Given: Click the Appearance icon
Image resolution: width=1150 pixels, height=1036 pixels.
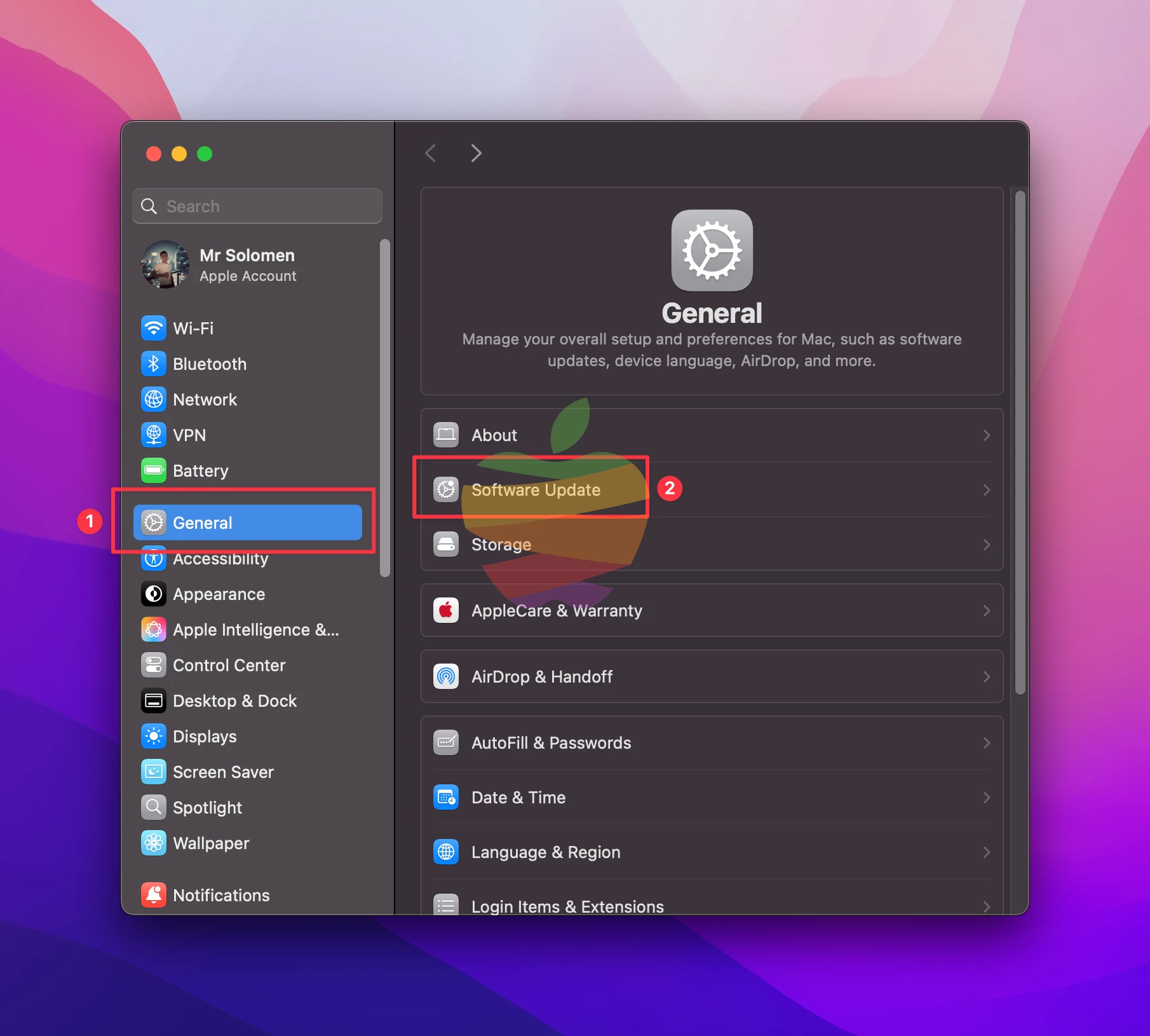Looking at the screenshot, I should point(154,594).
